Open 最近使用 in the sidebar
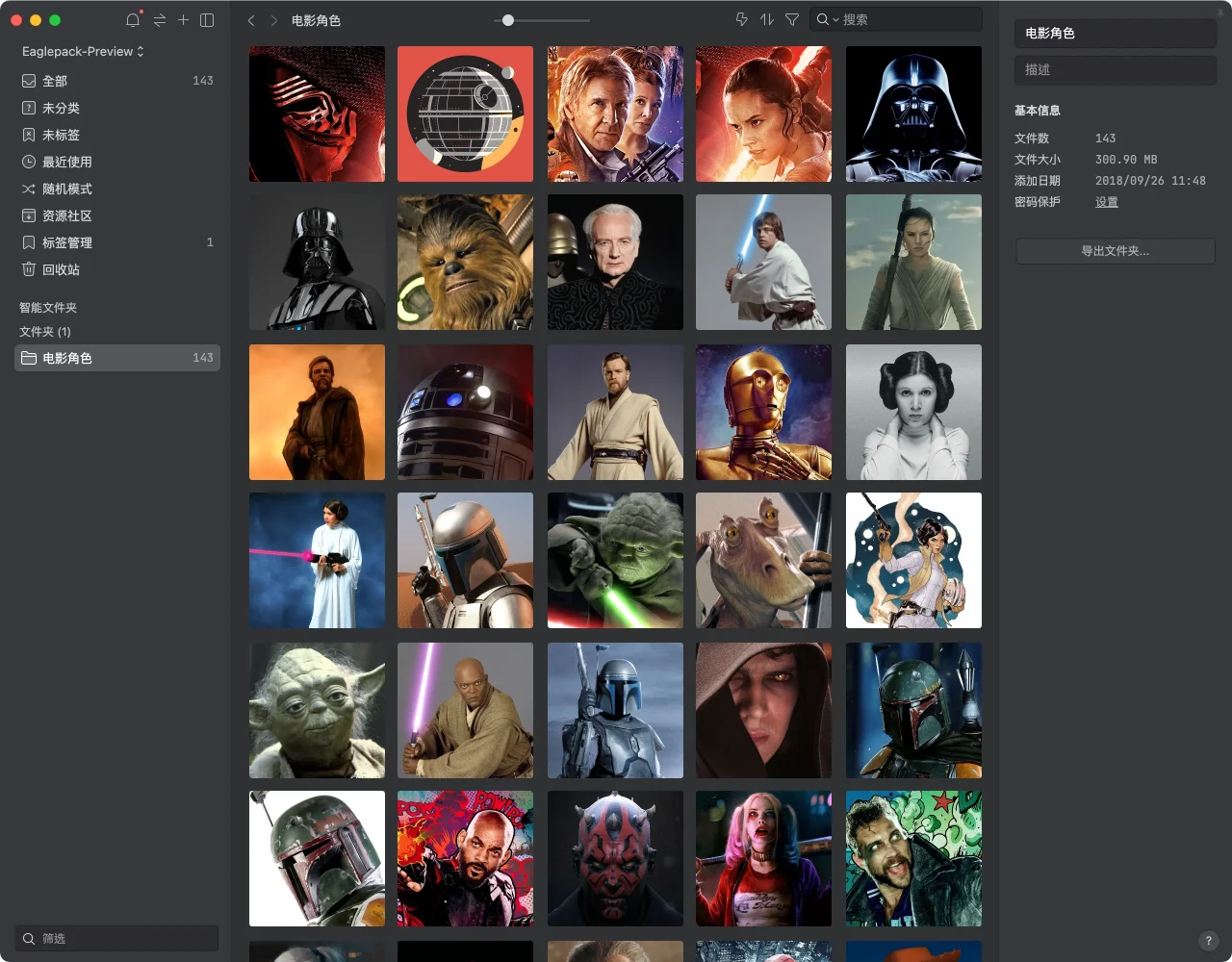 (117, 162)
